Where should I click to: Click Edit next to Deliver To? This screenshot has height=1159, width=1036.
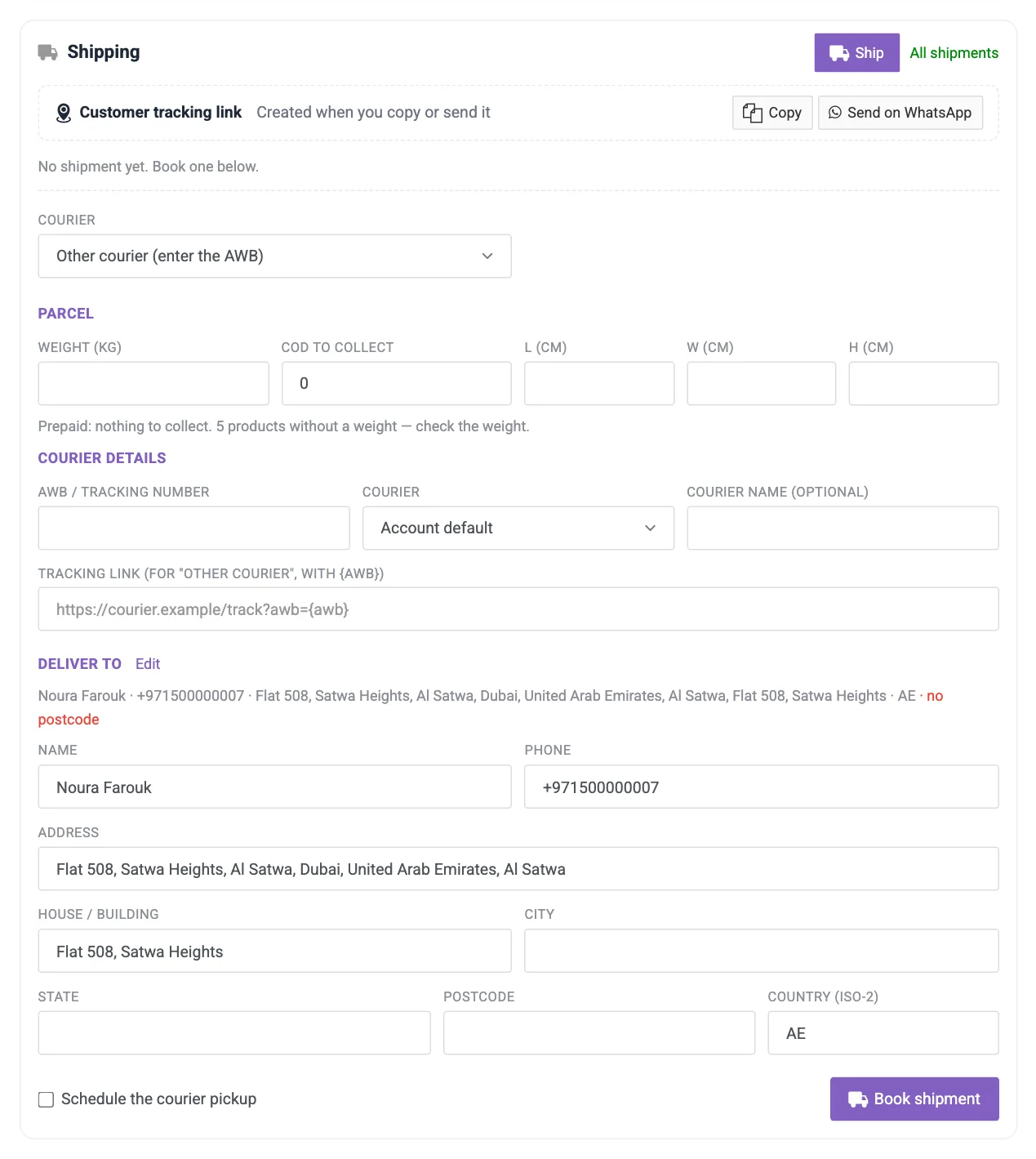(x=148, y=664)
